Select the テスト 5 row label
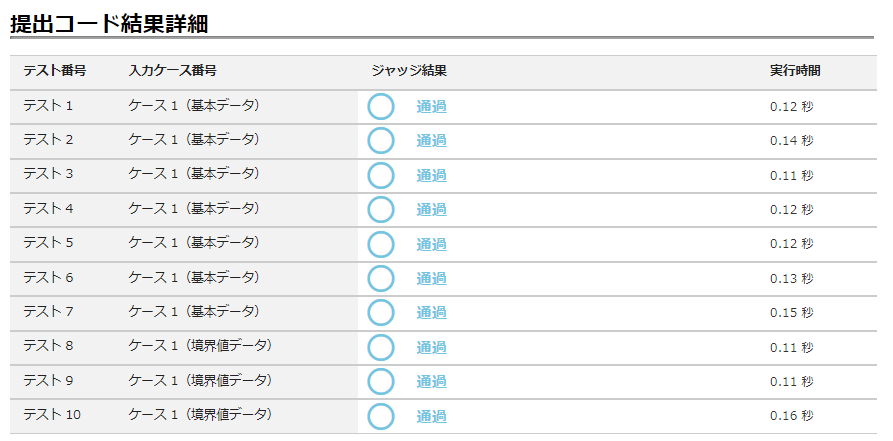Image resolution: width=893 pixels, height=441 pixels. click(48, 243)
